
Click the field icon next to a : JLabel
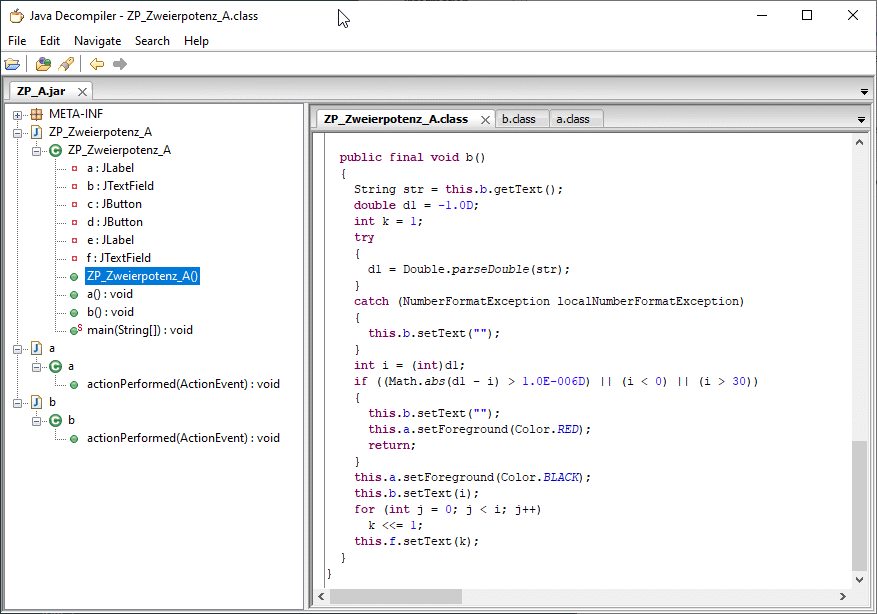coord(74,168)
